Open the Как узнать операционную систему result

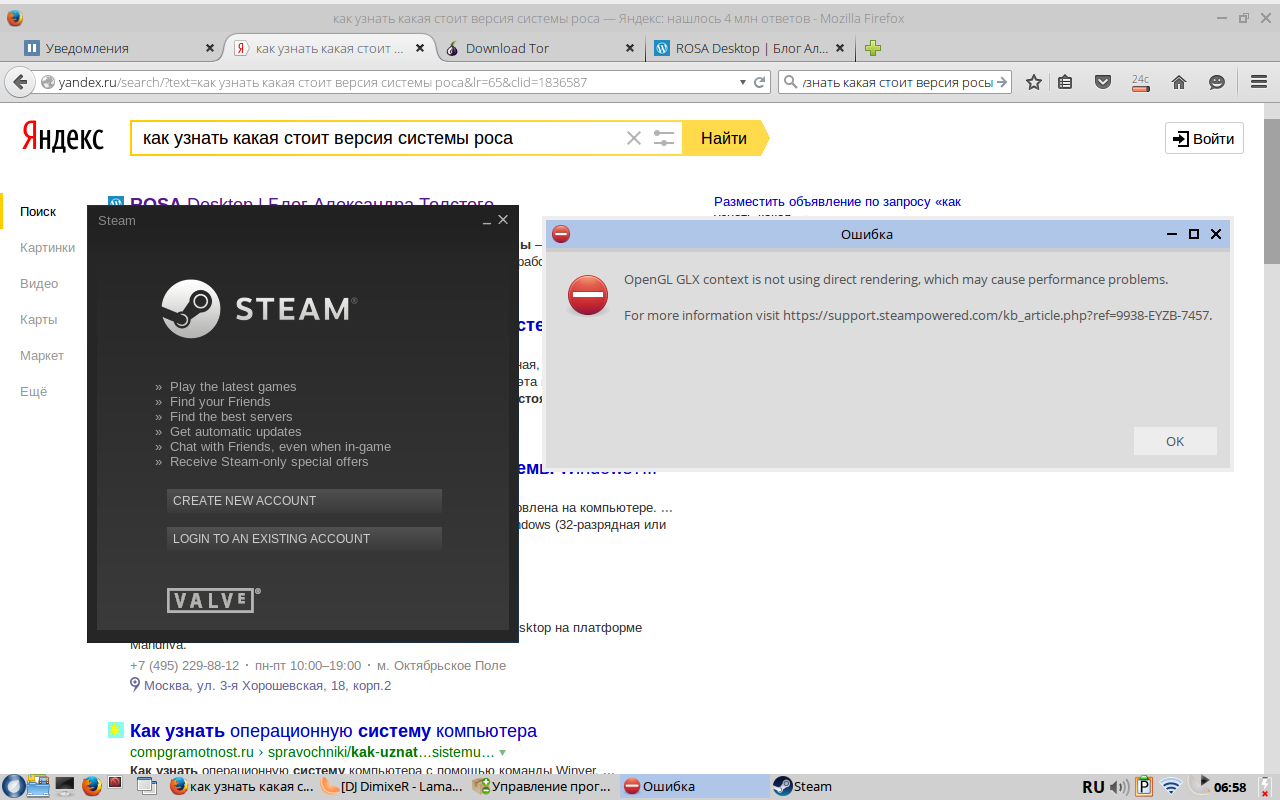[333, 731]
